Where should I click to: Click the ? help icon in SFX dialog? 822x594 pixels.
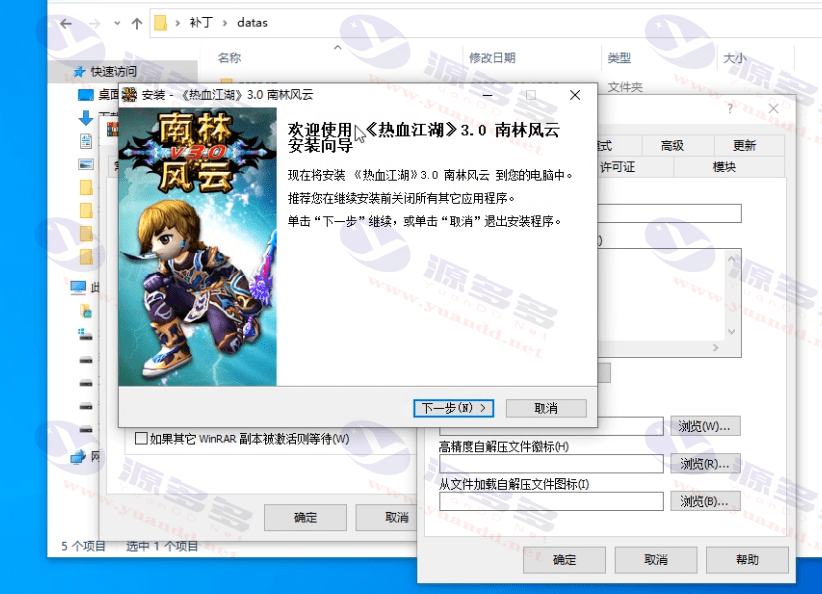[730, 109]
